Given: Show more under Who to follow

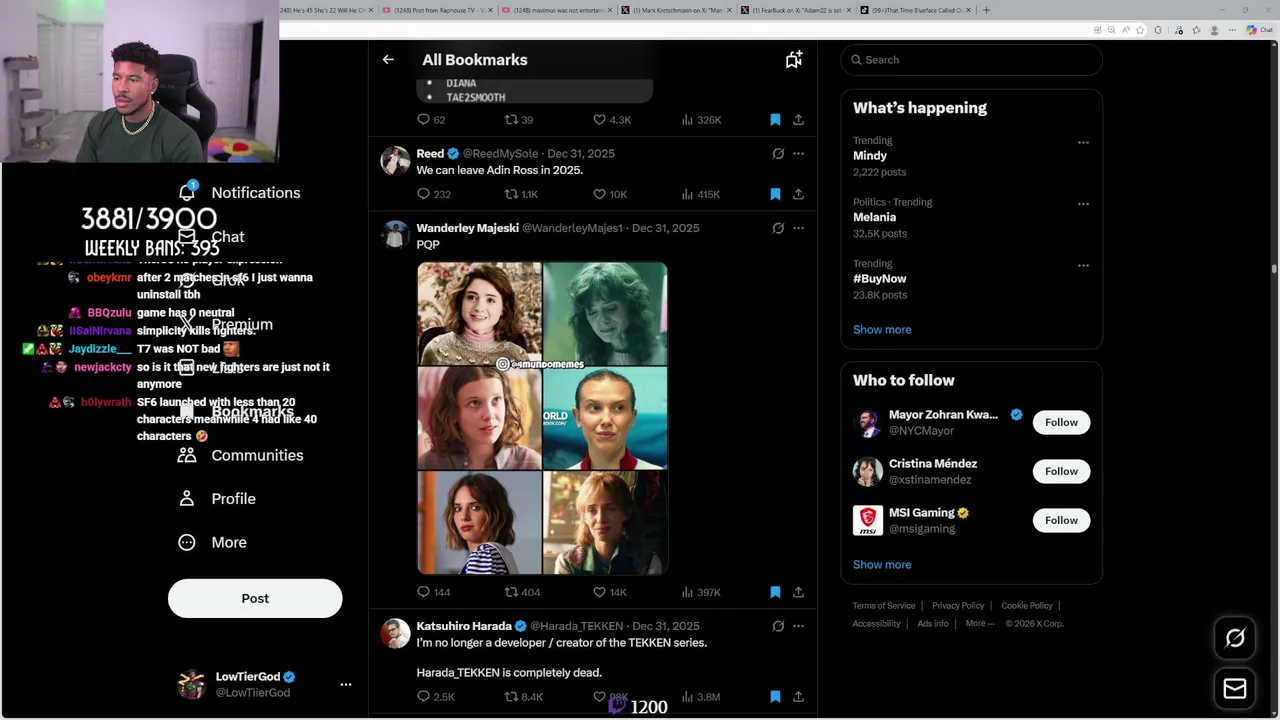Looking at the screenshot, I should coord(882,565).
